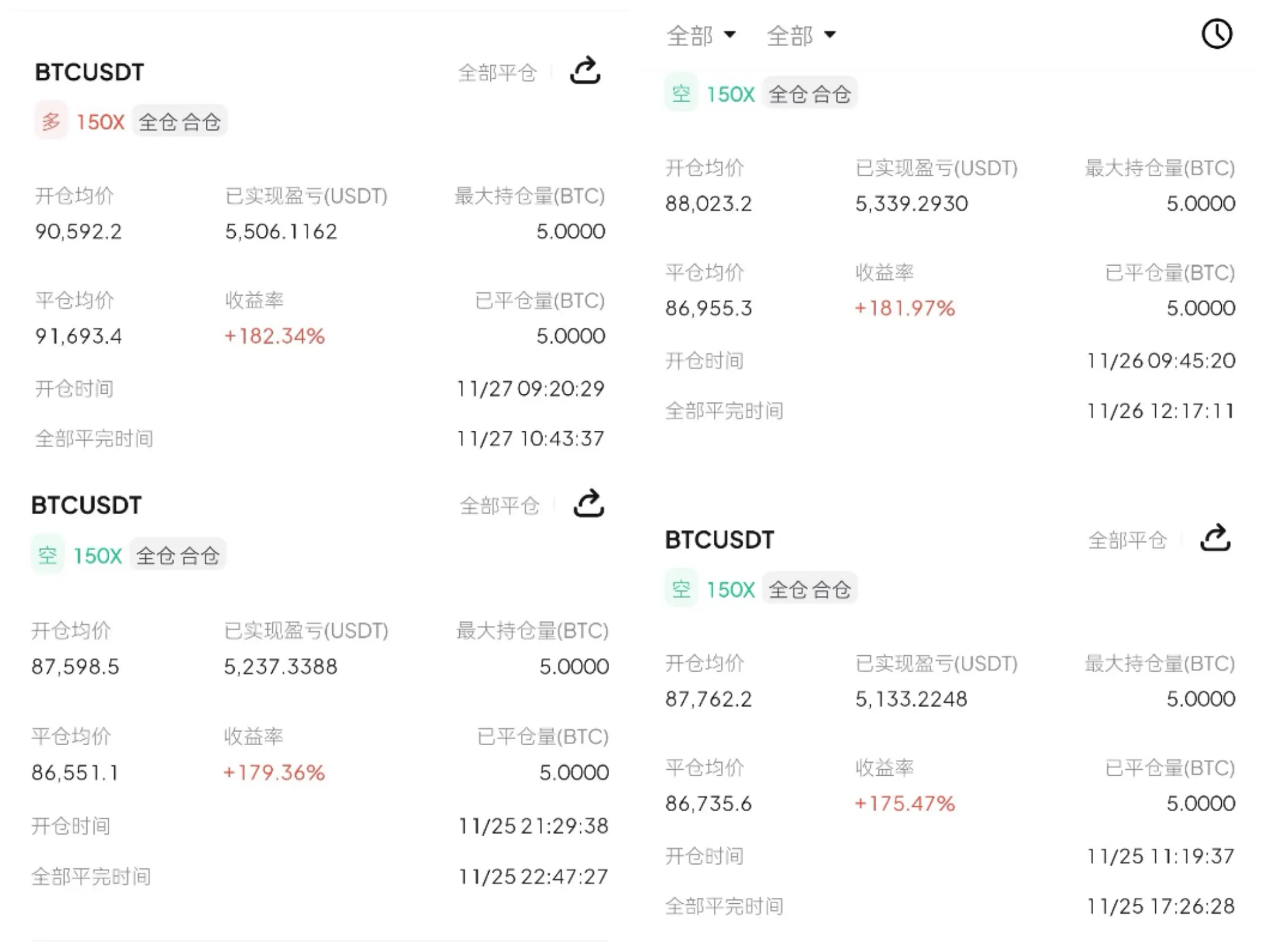Click the +182.34% return rate value
1270x952 pixels.
(275, 336)
